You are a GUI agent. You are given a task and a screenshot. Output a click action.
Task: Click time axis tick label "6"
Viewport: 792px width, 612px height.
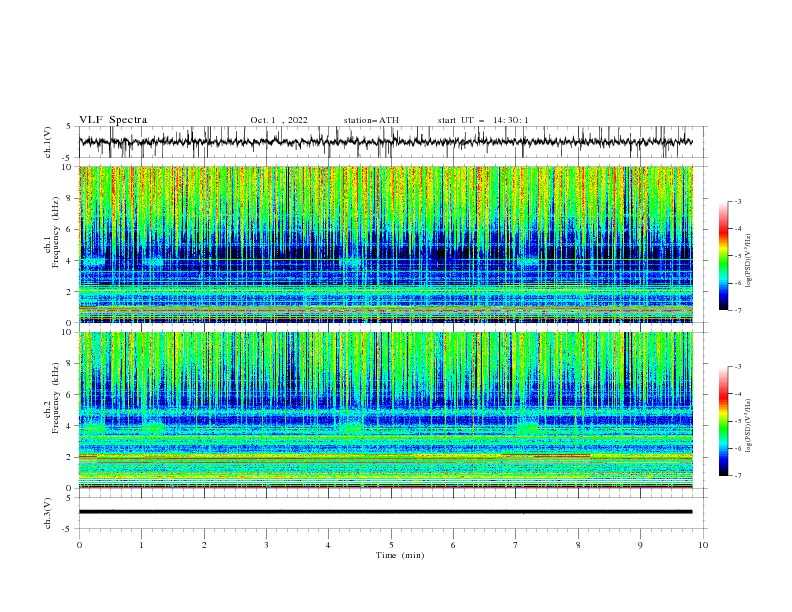point(453,545)
